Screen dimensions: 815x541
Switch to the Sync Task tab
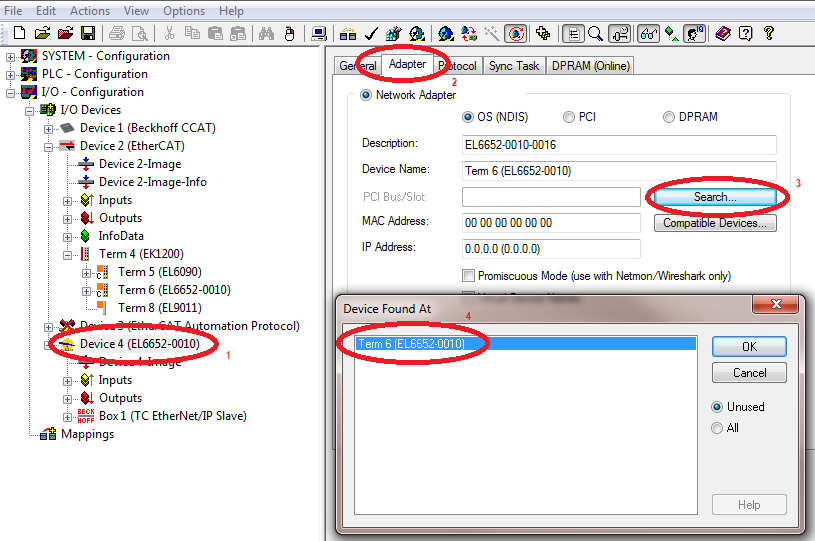coord(514,66)
